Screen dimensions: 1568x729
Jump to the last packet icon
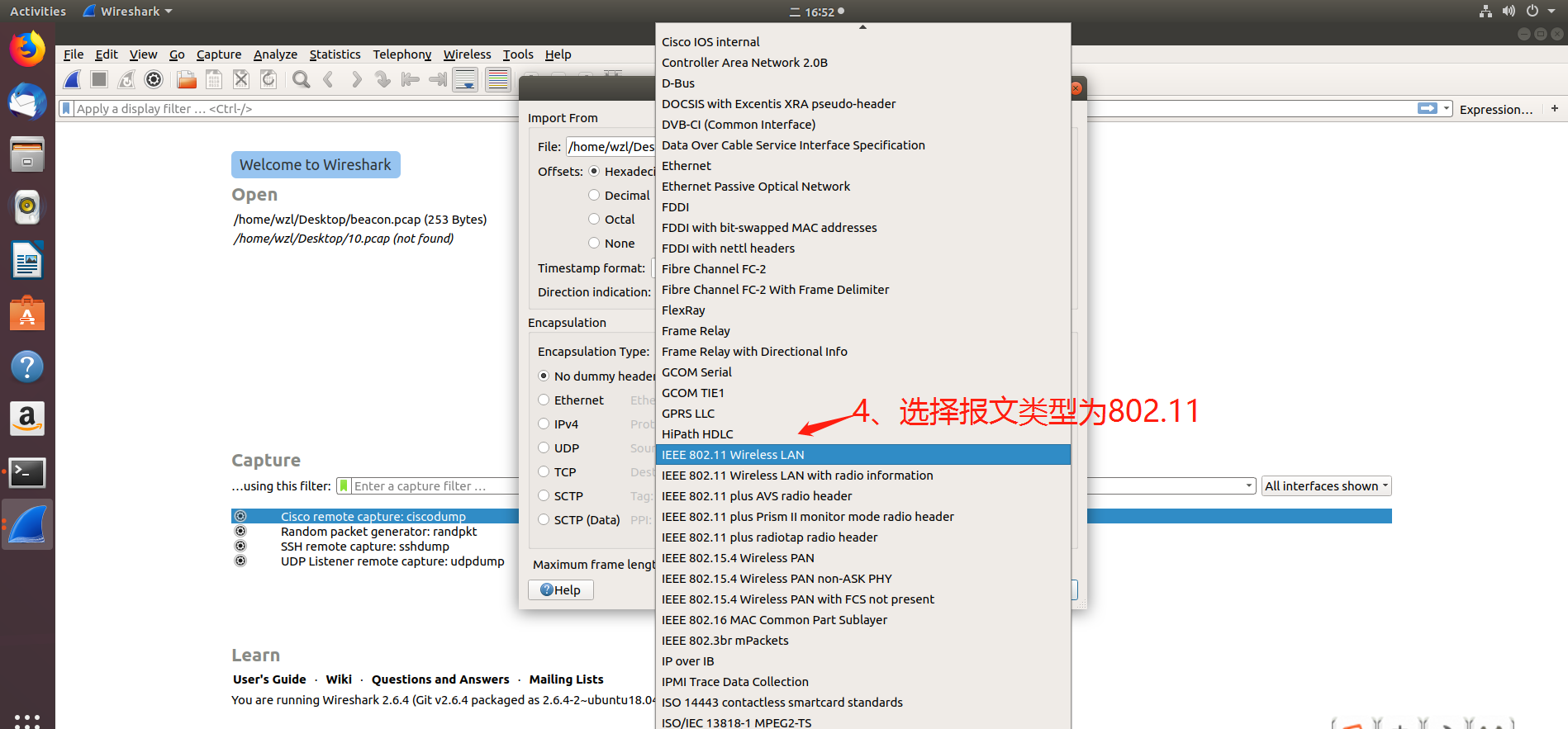pyautogui.click(x=437, y=80)
